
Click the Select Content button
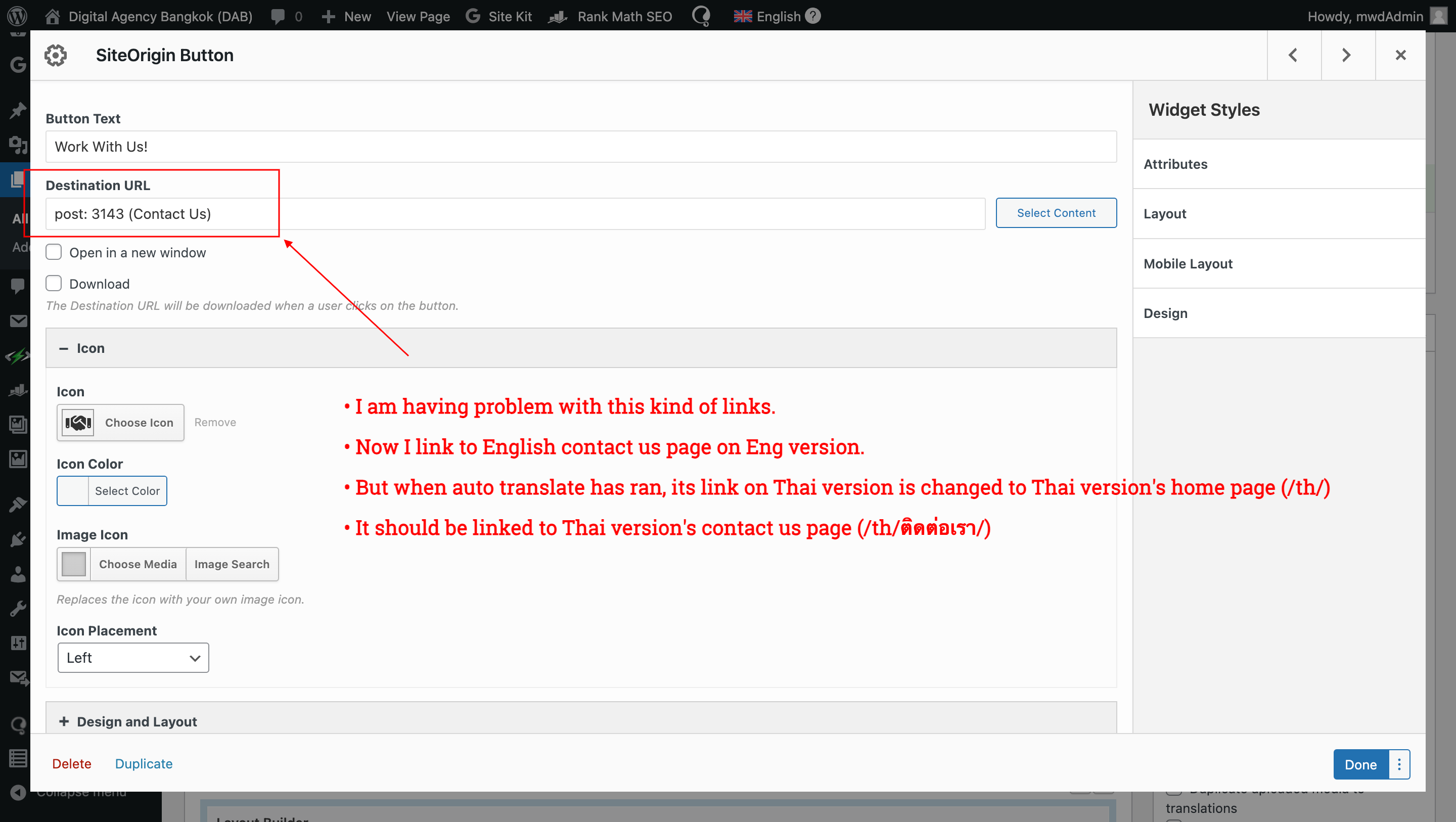(1056, 212)
